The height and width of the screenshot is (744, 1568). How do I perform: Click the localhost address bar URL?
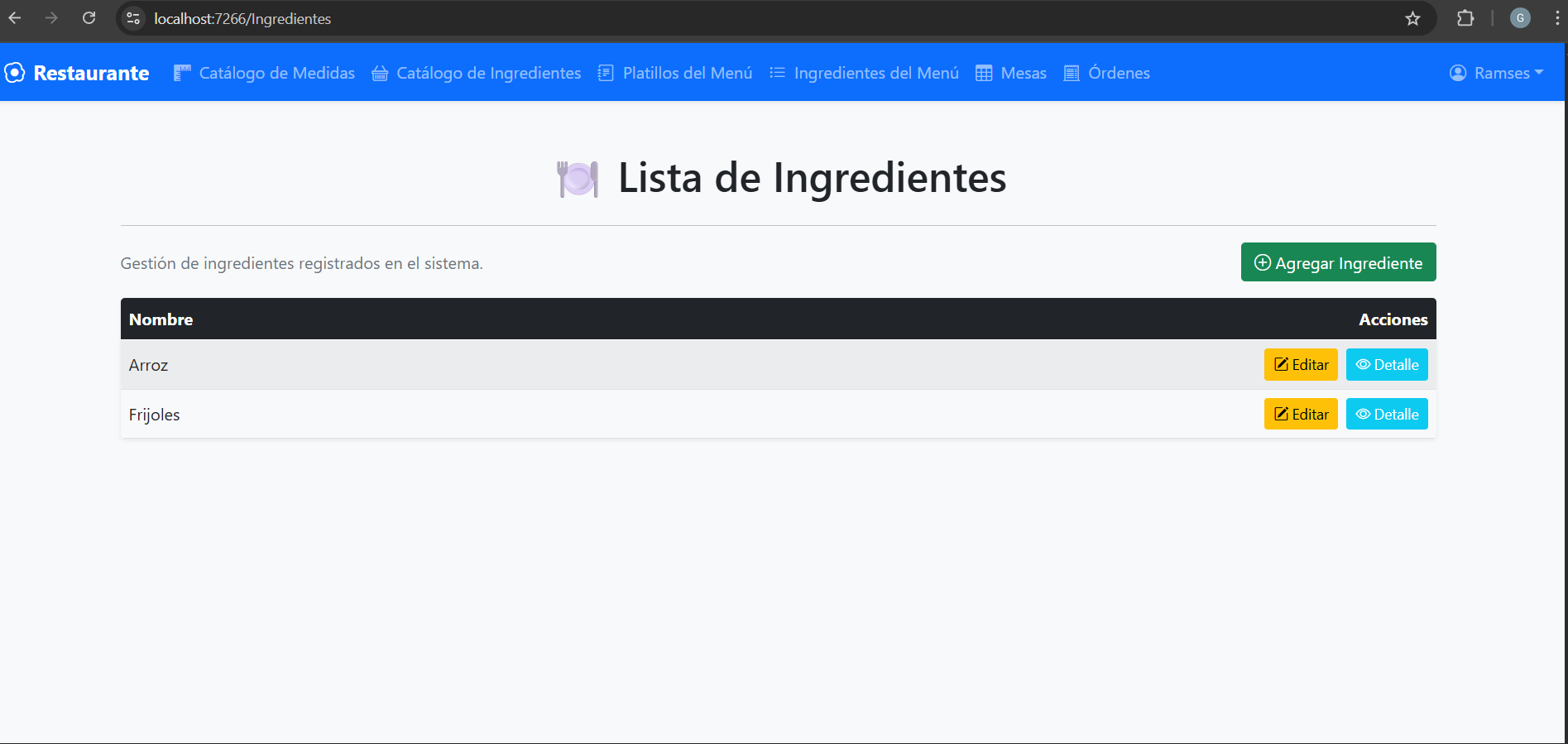click(x=242, y=18)
